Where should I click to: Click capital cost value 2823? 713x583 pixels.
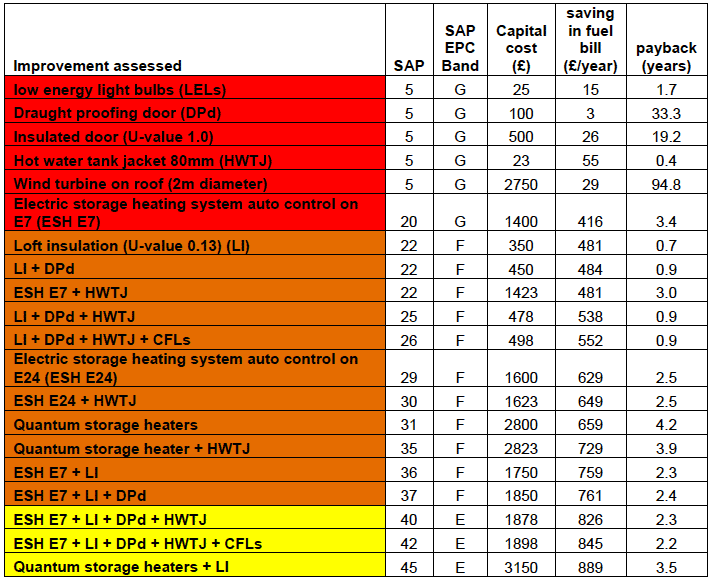tap(521, 449)
